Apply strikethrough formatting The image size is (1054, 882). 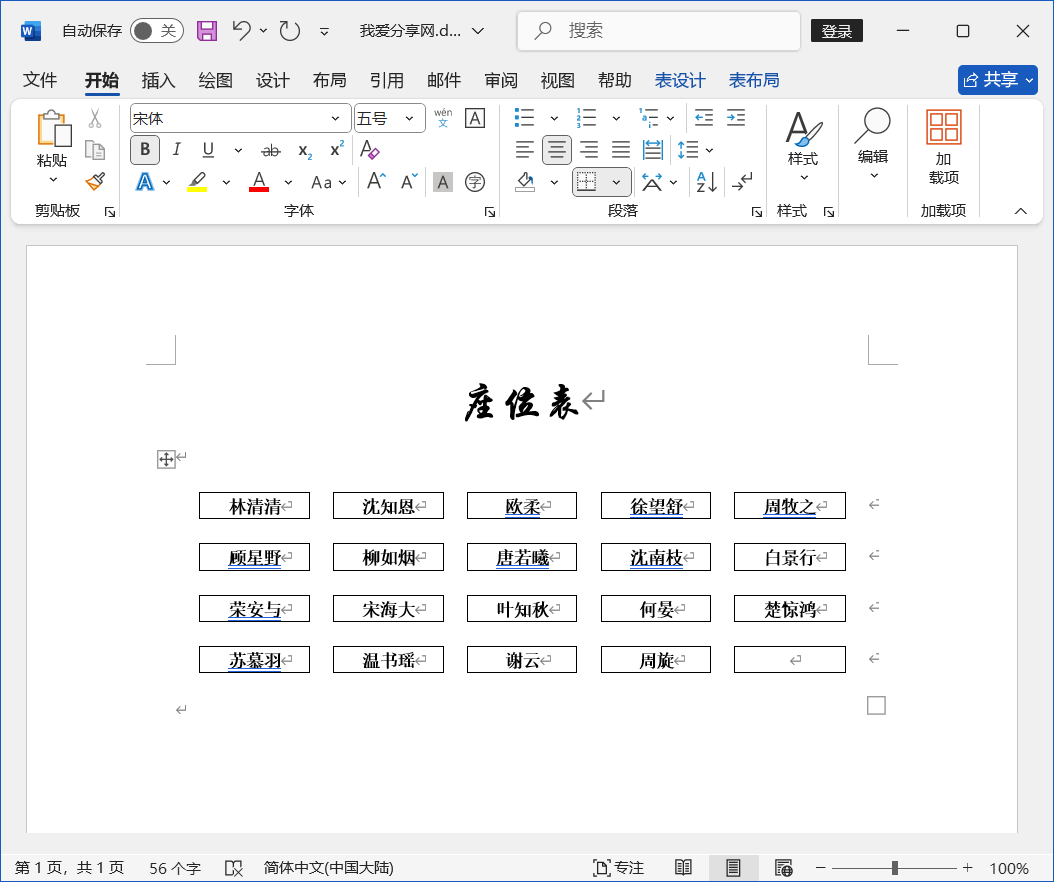[x=271, y=151]
